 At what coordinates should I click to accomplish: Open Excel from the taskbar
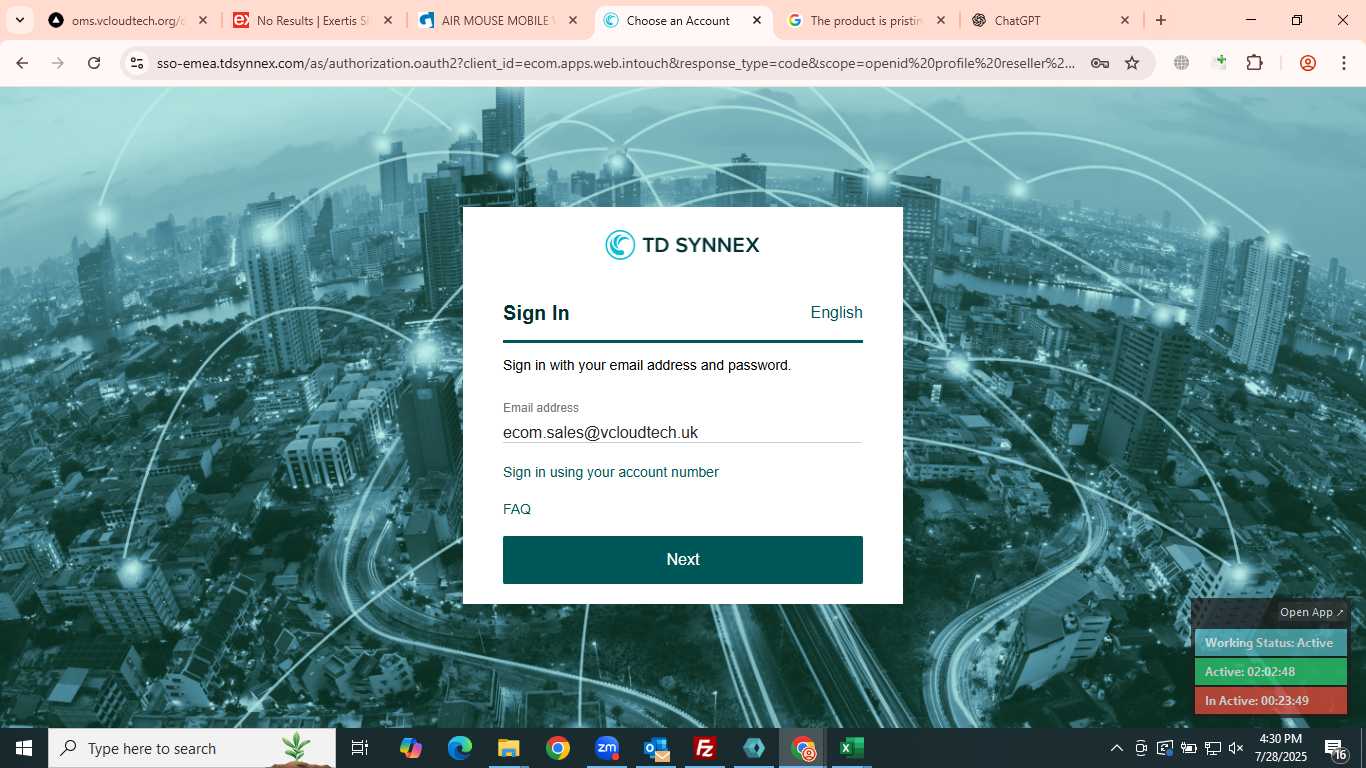852,748
